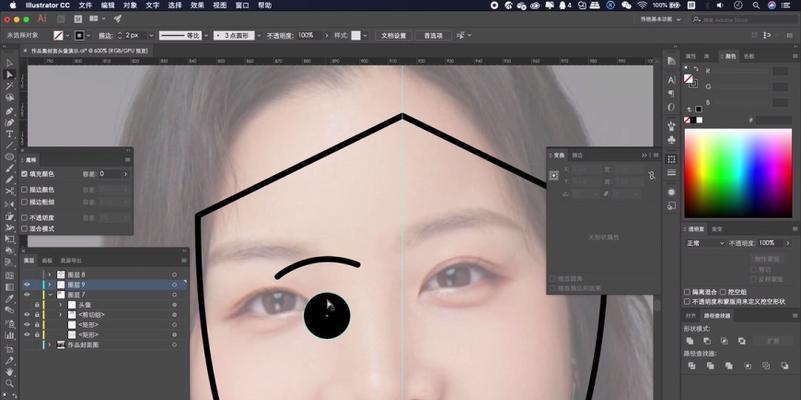
Task: Select the Magic Wand tool
Action: pyautogui.click(x=10, y=86)
